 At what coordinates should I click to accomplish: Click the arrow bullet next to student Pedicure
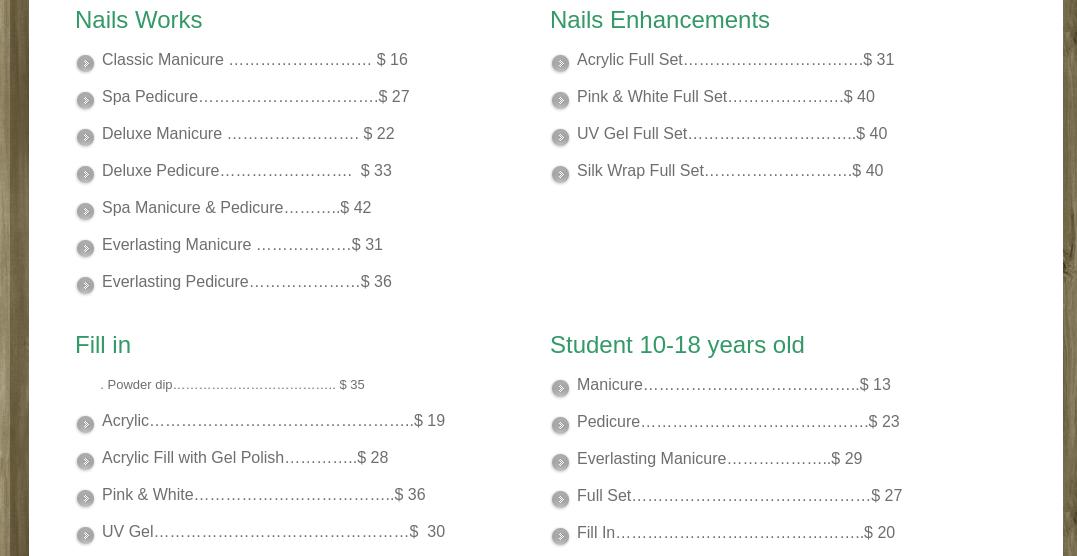[x=561, y=425]
